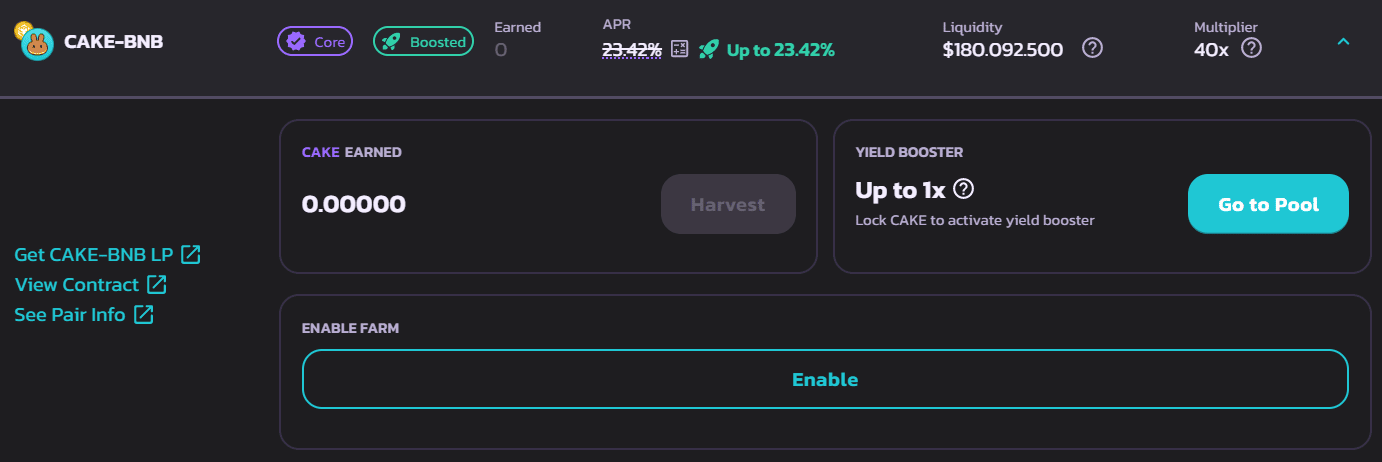The width and height of the screenshot is (1382, 462).
Task: Click the Yield Booster help question icon
Action: coord(964,189)
